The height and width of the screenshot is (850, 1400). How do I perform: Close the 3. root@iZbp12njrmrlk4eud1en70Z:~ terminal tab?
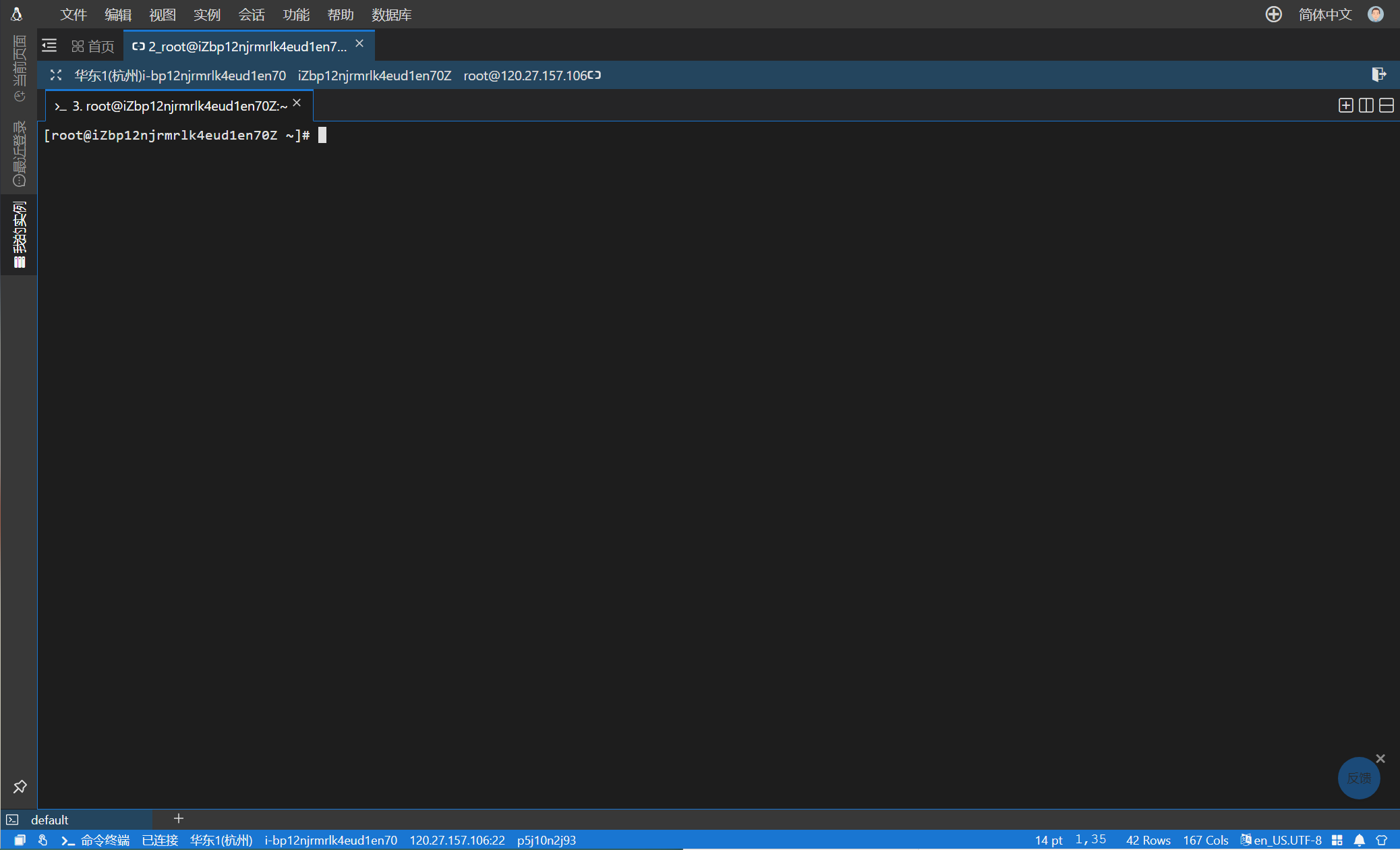coord(297,103)
